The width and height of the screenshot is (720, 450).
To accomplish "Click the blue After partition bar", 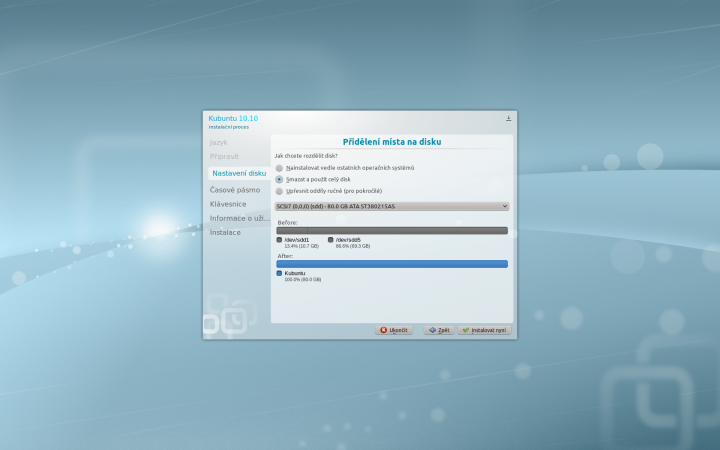I will (392, 264).
